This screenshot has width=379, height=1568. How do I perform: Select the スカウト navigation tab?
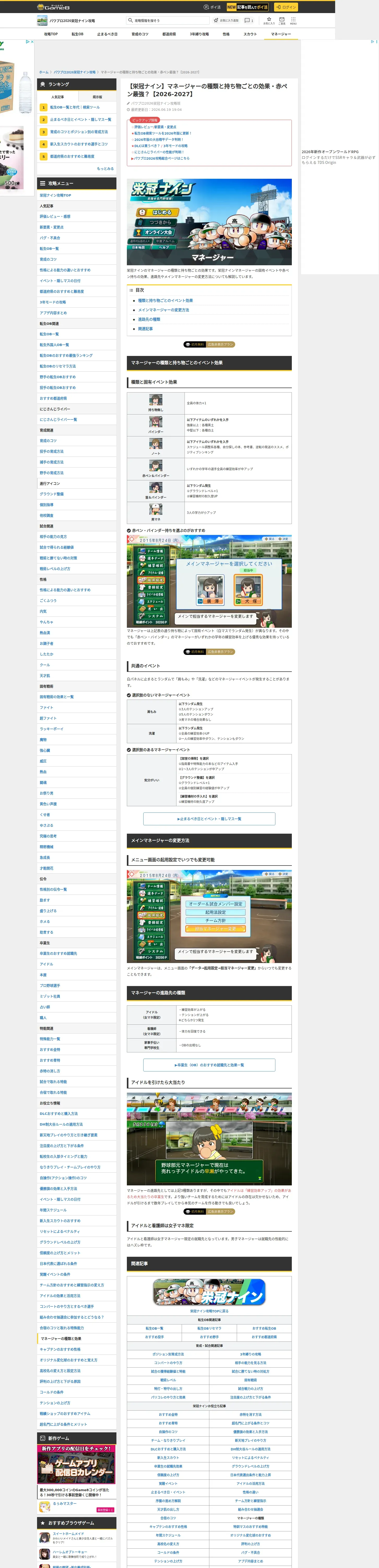[x=250, y=34]
